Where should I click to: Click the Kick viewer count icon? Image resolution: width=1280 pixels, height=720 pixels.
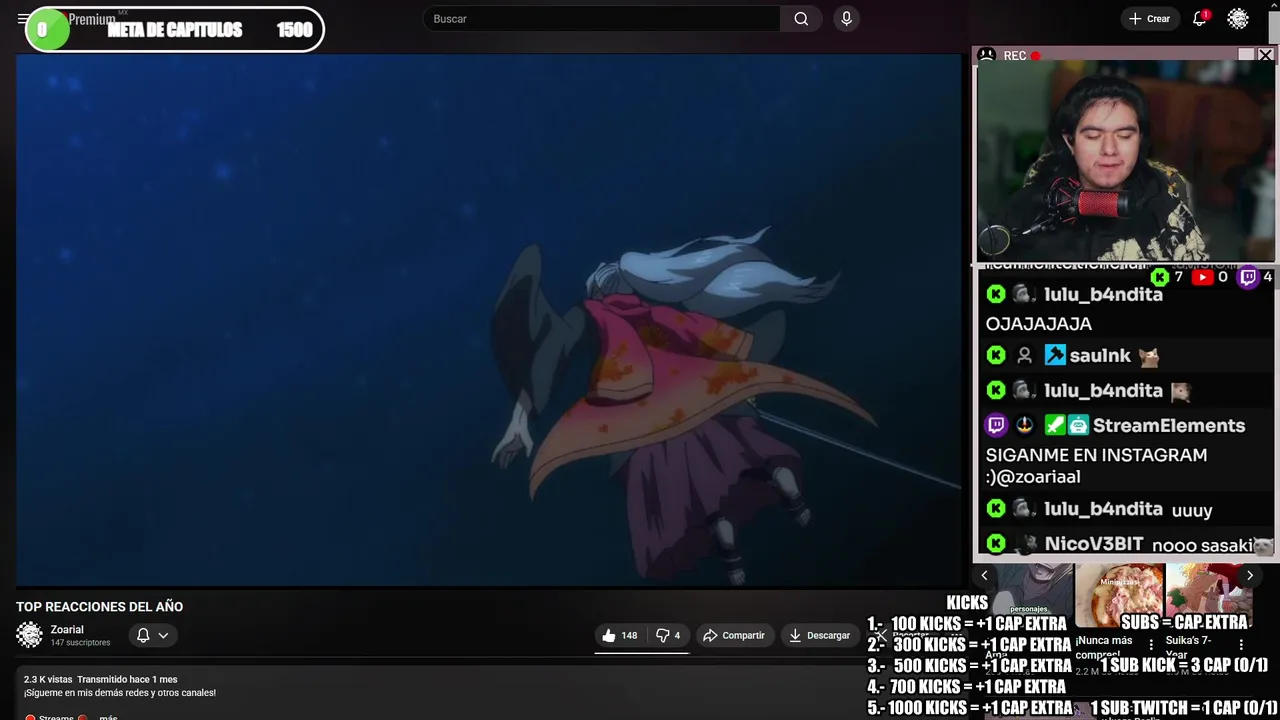click(1159, 277)
